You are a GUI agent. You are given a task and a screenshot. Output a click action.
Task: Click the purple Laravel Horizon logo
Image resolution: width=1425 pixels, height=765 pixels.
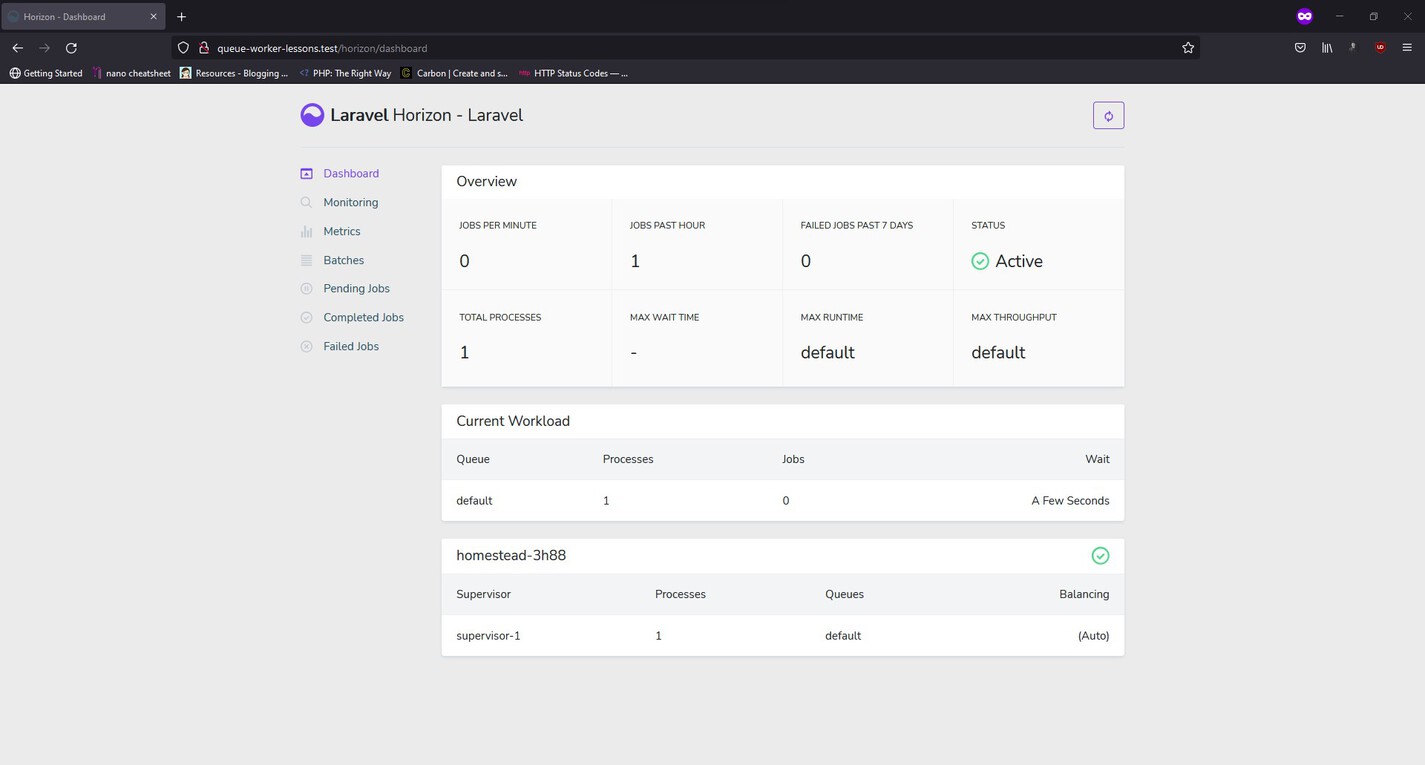coord(312,114)
